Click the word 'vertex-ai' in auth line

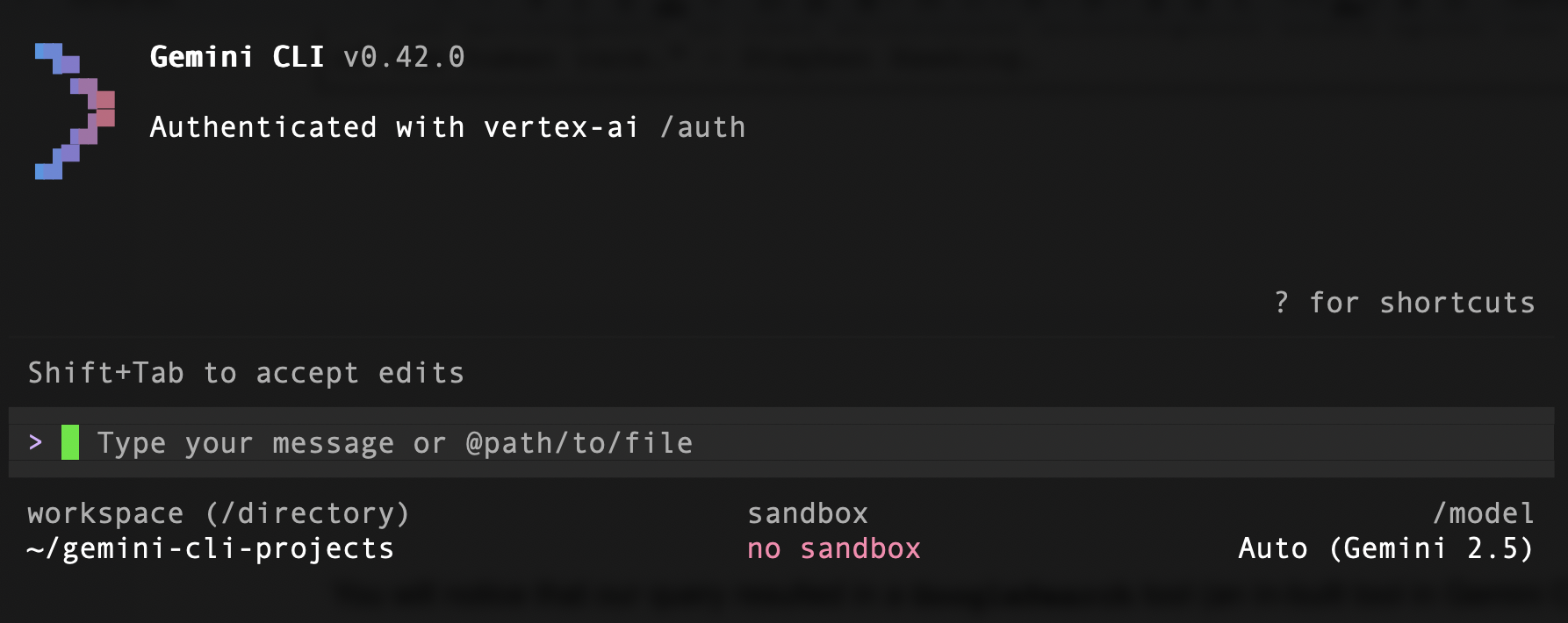(x=561, y=127)
